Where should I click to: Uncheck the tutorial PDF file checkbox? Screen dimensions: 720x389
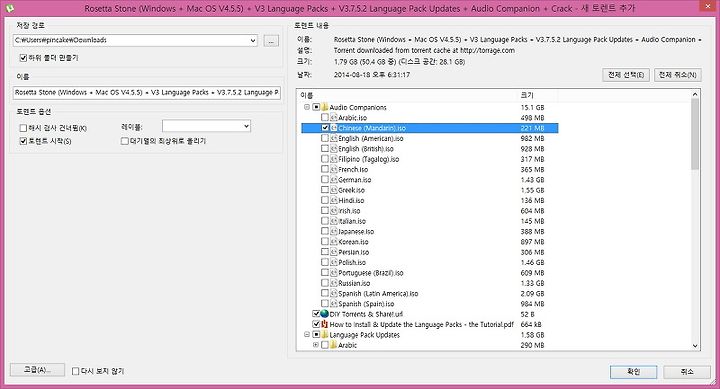pos(316,324)
